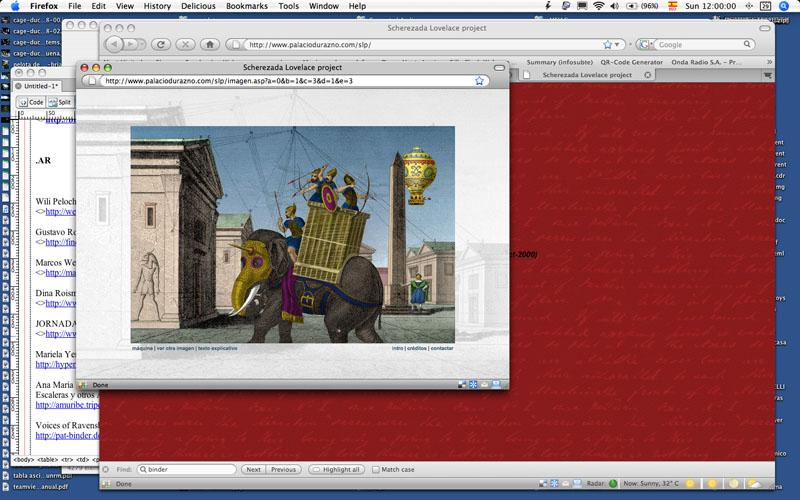This screenshot has height=500, width=800.
Task: Select the Scherezada Lovelace project tab
Action: point(586,75)
